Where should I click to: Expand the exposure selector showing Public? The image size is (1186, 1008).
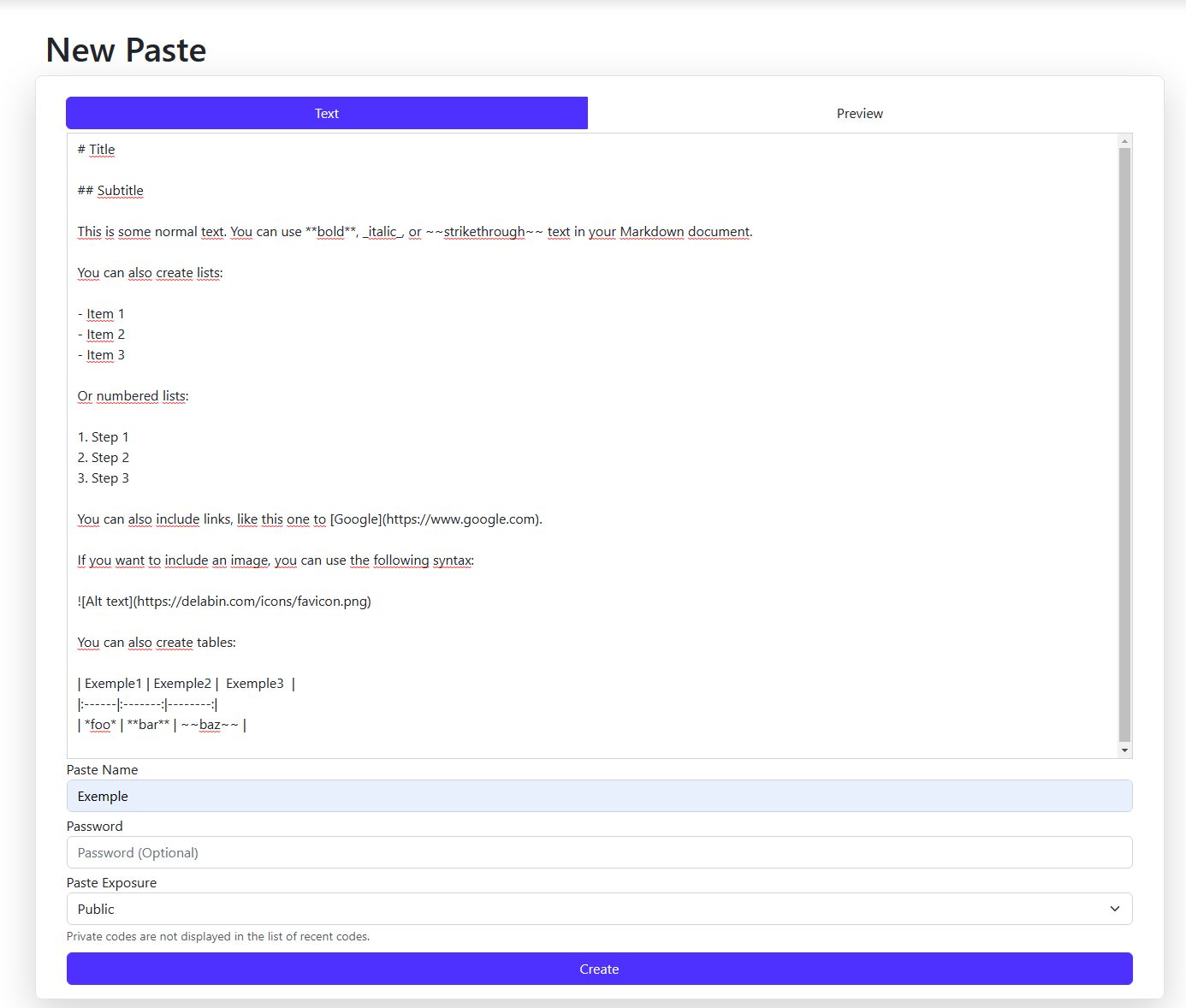[x=599, y=908]
